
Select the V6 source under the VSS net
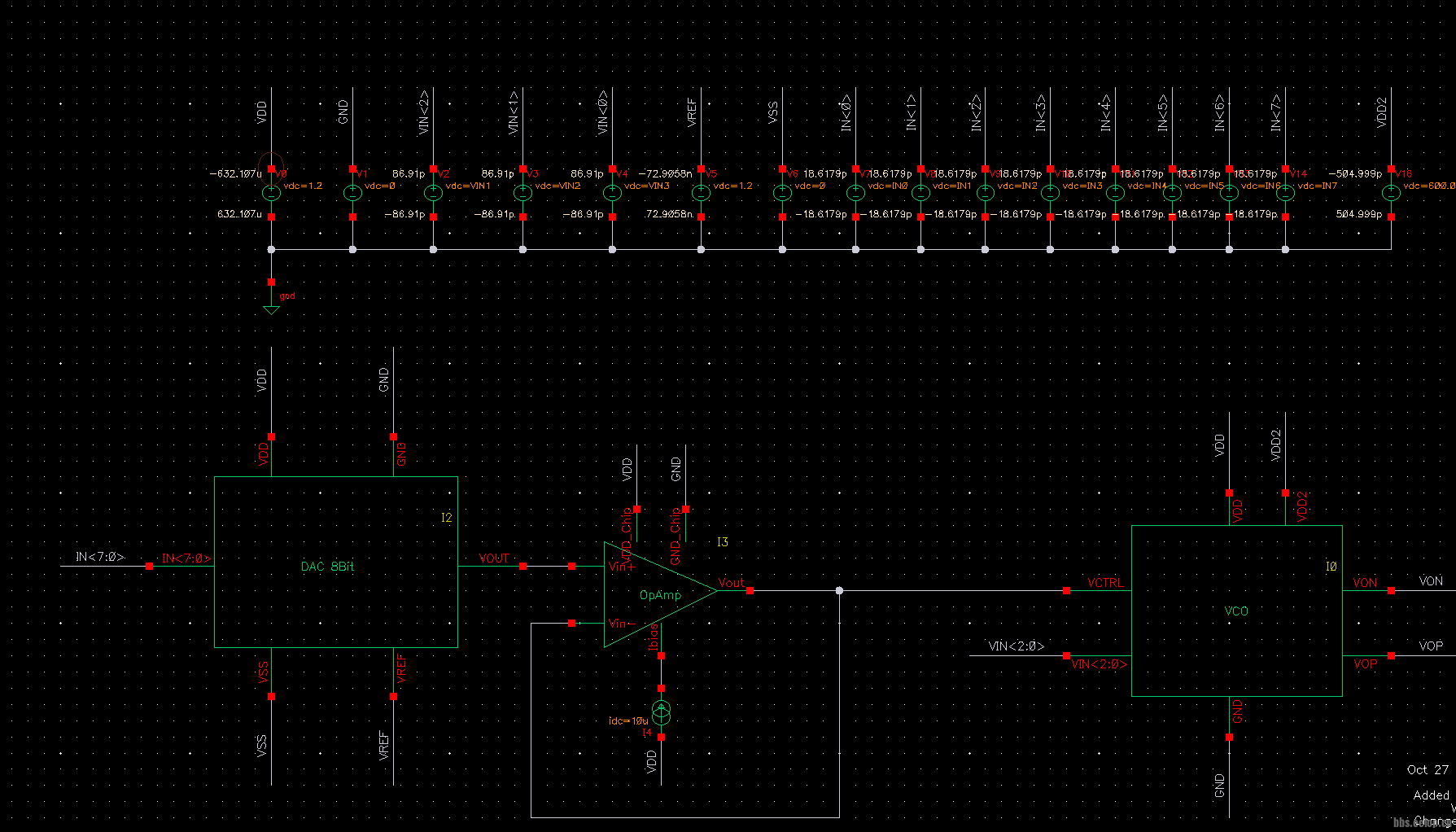[x=782, y=193]
